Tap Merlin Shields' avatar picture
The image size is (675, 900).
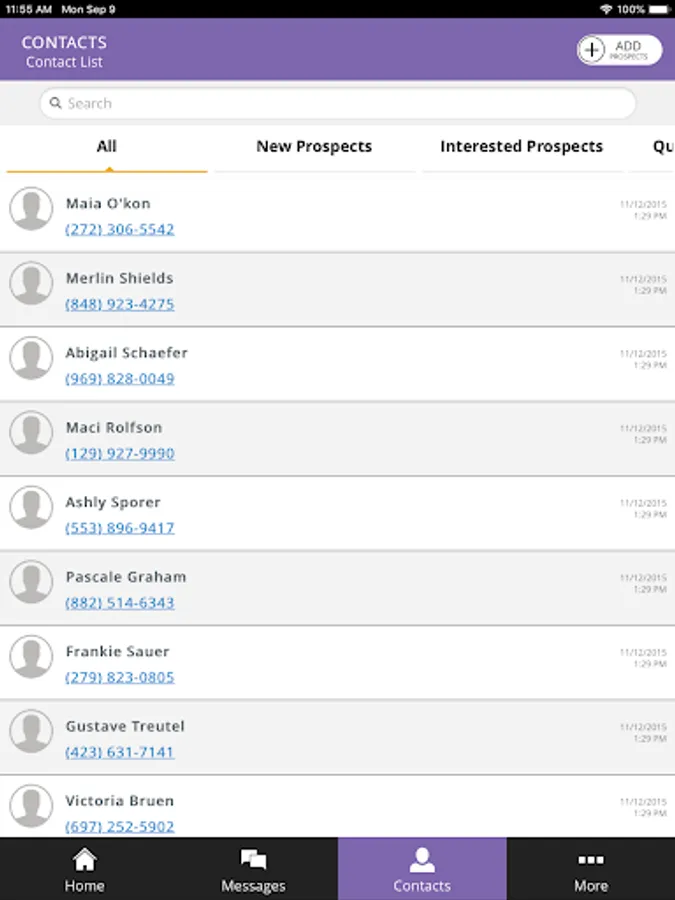click(x=31, y=284)
